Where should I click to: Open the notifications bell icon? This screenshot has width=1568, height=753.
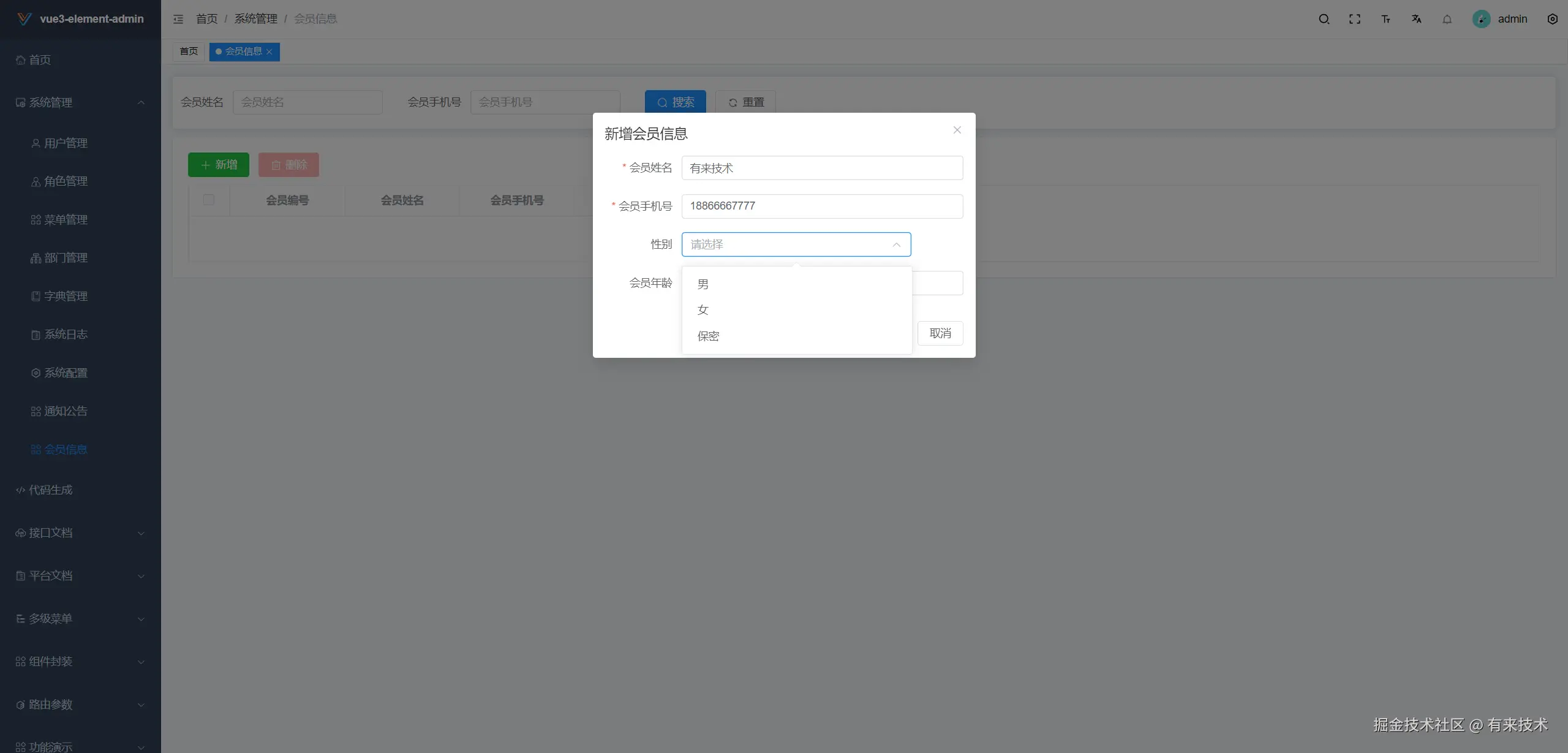tap(1447, 19)
